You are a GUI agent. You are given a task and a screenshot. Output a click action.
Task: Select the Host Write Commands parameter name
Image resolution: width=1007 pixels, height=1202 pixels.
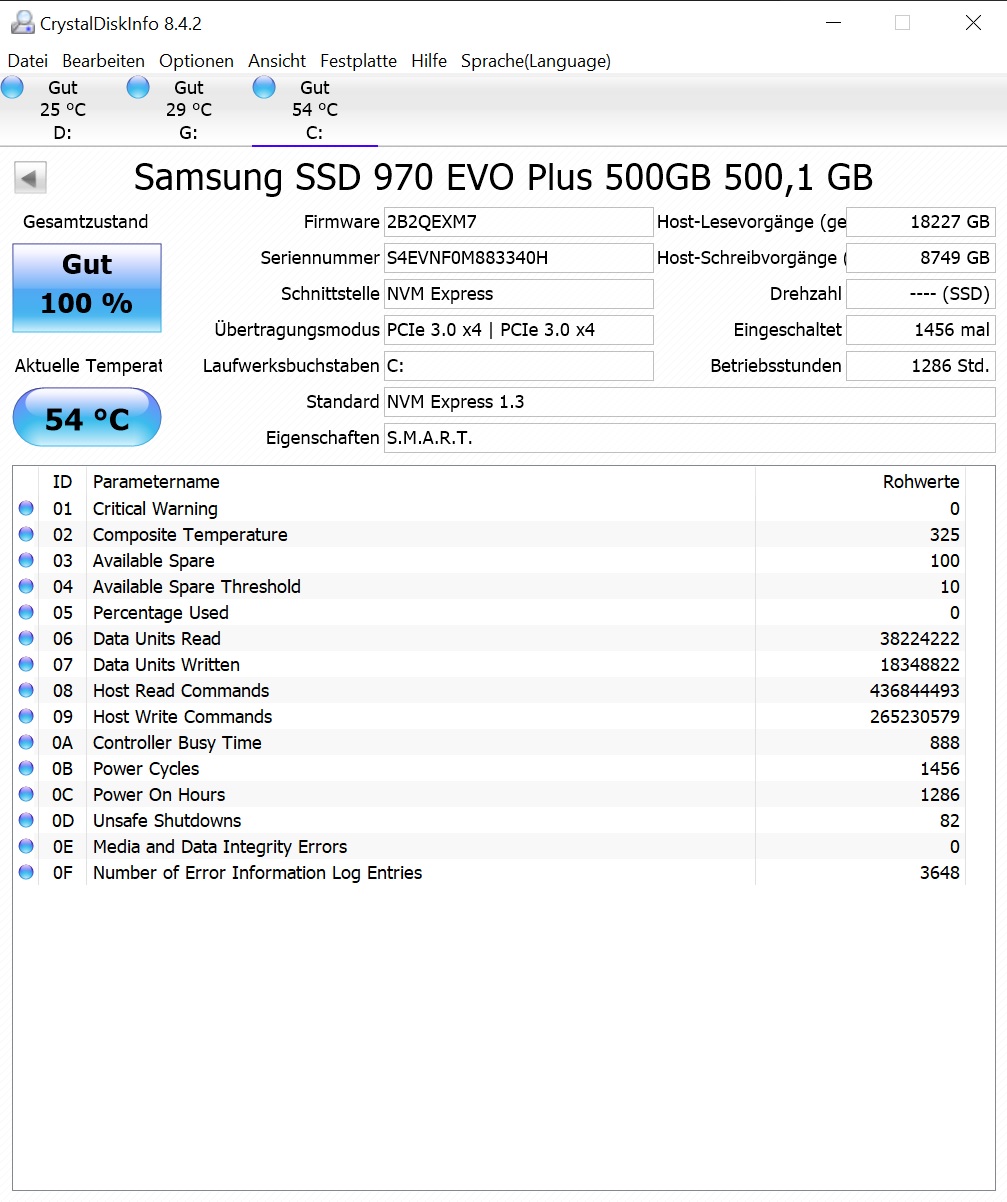point(182,717)
